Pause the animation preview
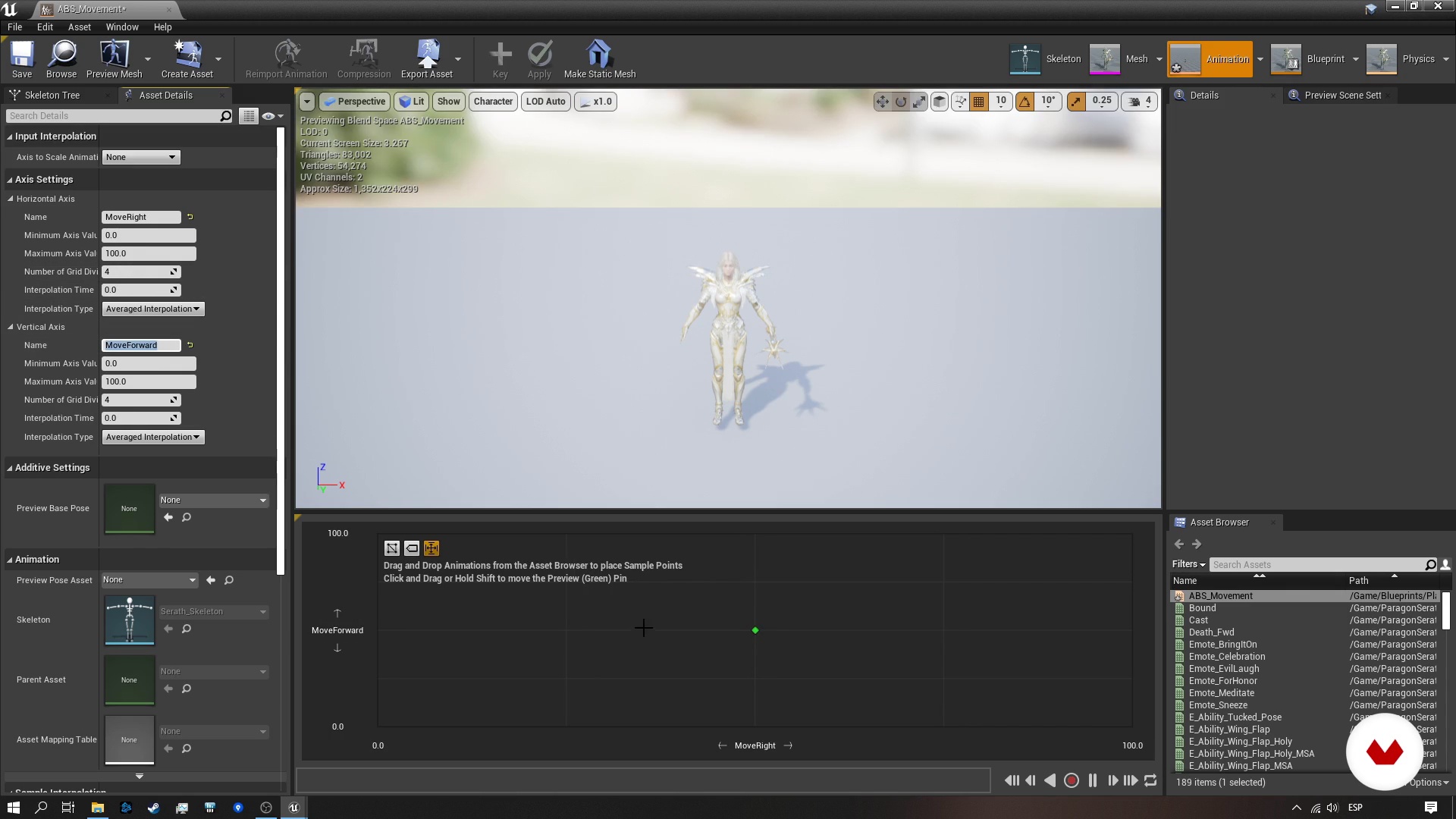The height and width of the screenshot is (819, 1456). pos(1093,780)
